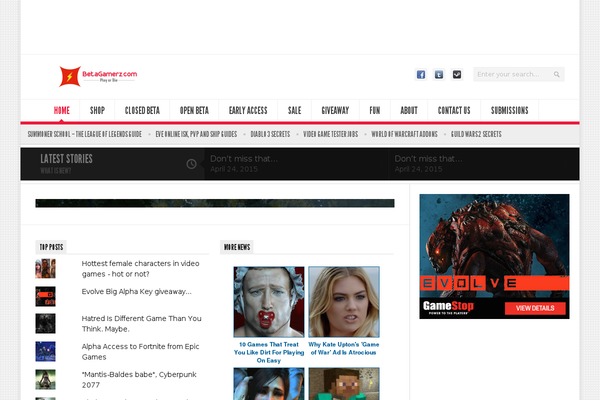Click the Kate Upton news image

coord(344,302)
